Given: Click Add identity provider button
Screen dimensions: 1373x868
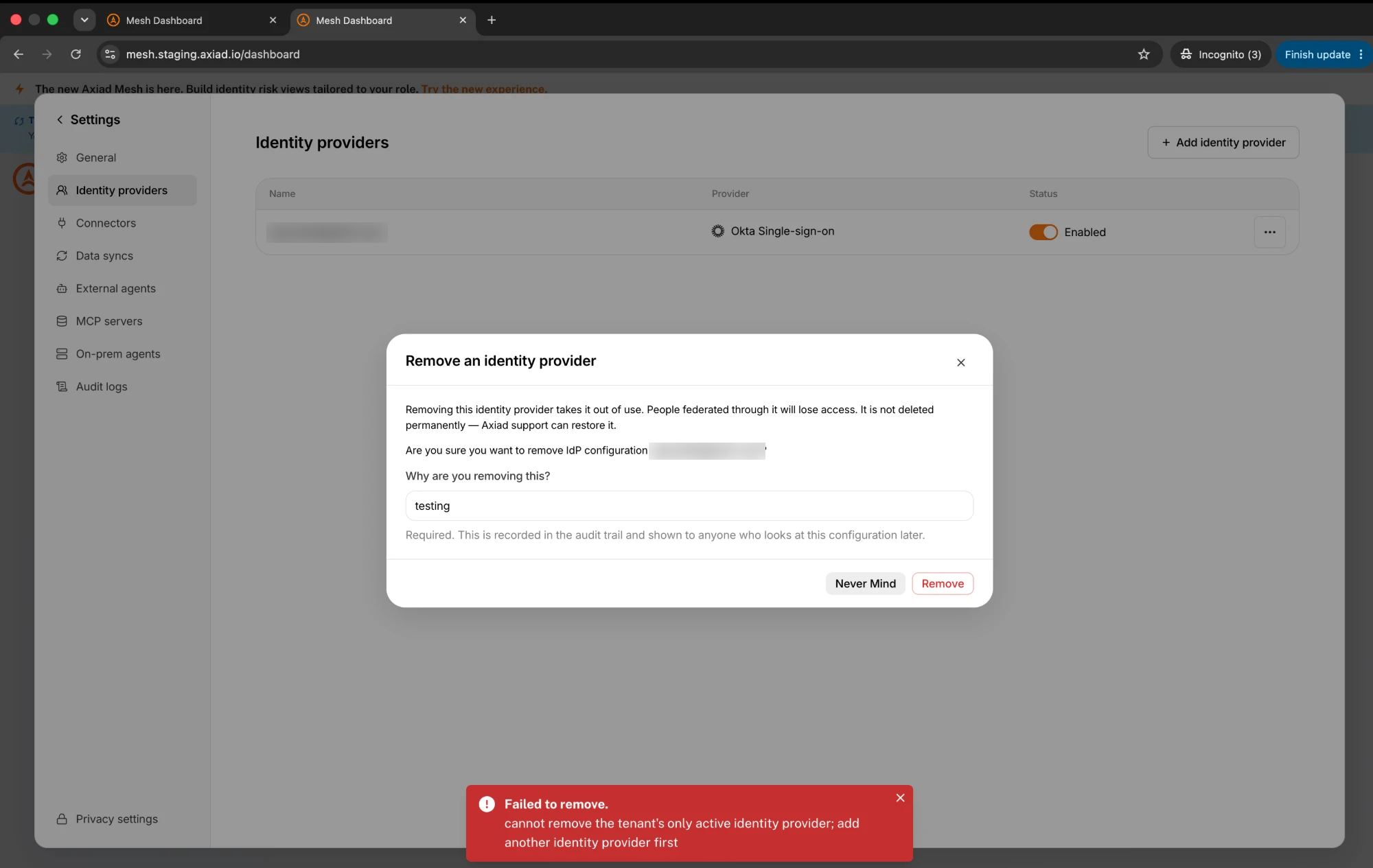Looking at the screenshot, I should [1223, 142].
